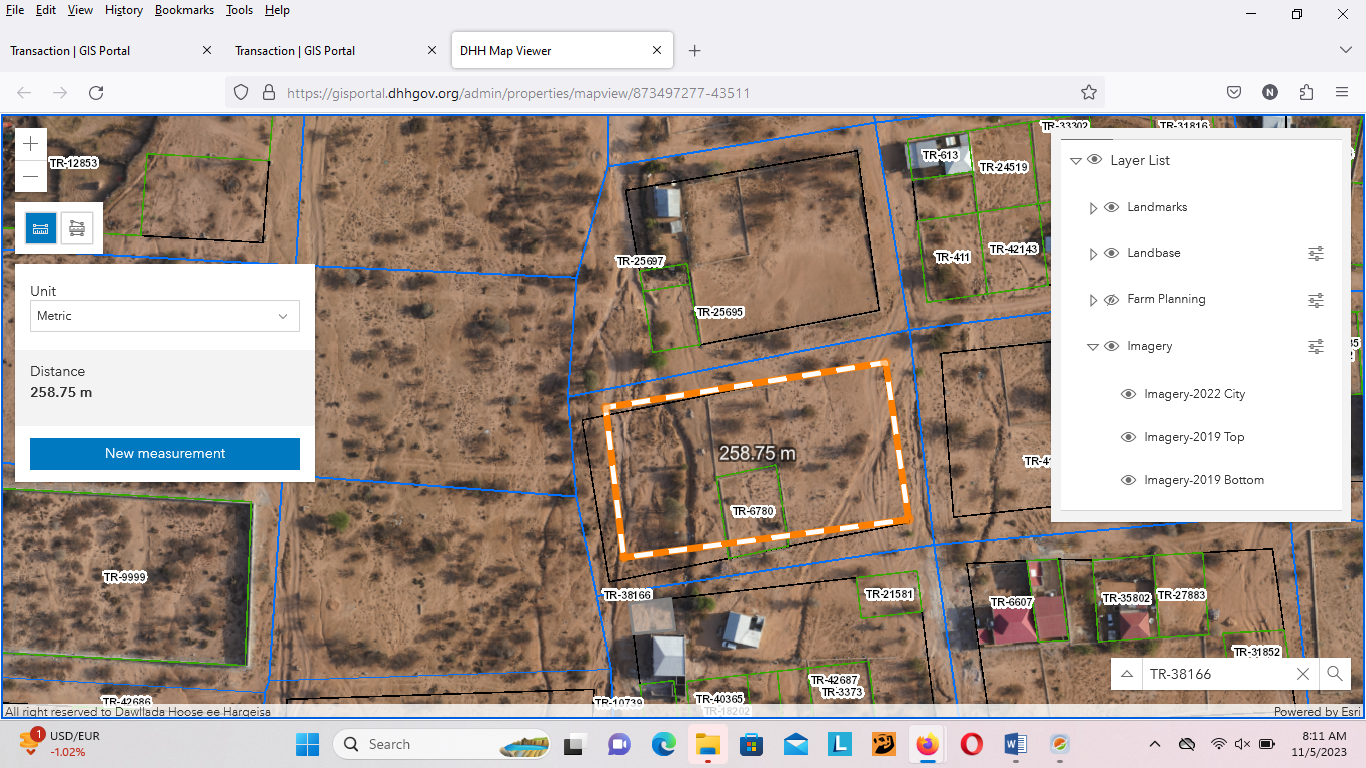
Task: Click the browser URL address bar
Action: pyautogui.click(x=665, y=92)
